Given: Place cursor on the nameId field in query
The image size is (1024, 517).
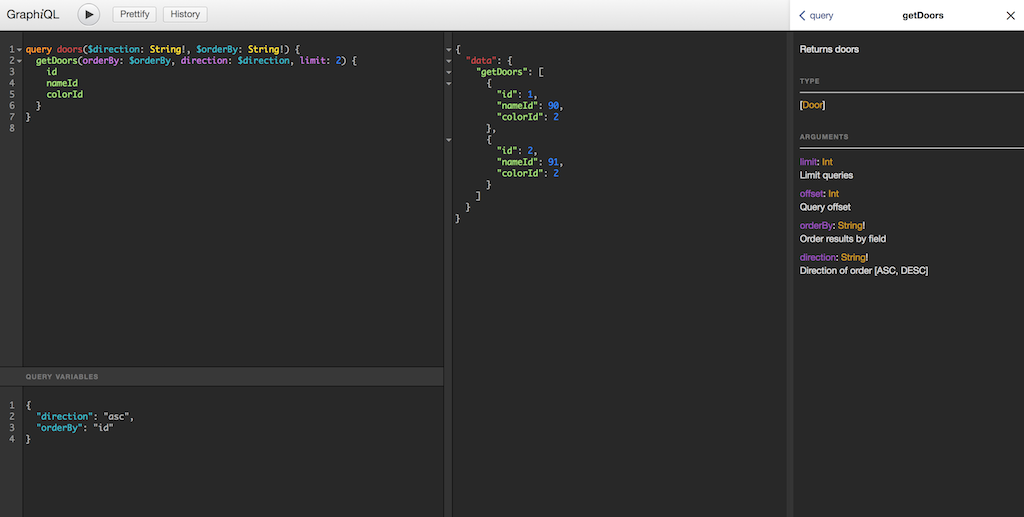Looking at the screenshot, I should click(62, 83).
